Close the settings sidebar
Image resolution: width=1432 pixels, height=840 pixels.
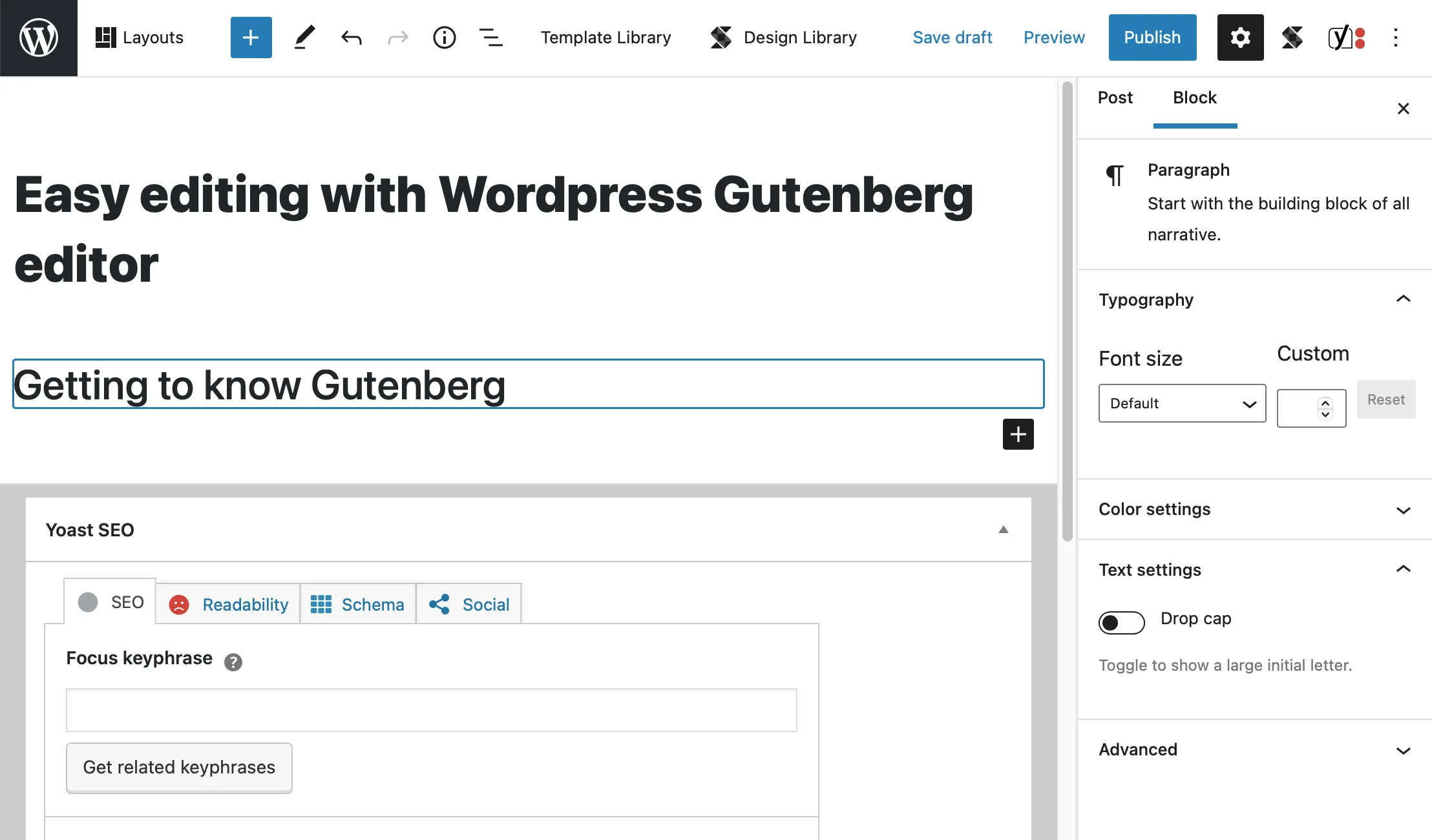pos(1404,108)
